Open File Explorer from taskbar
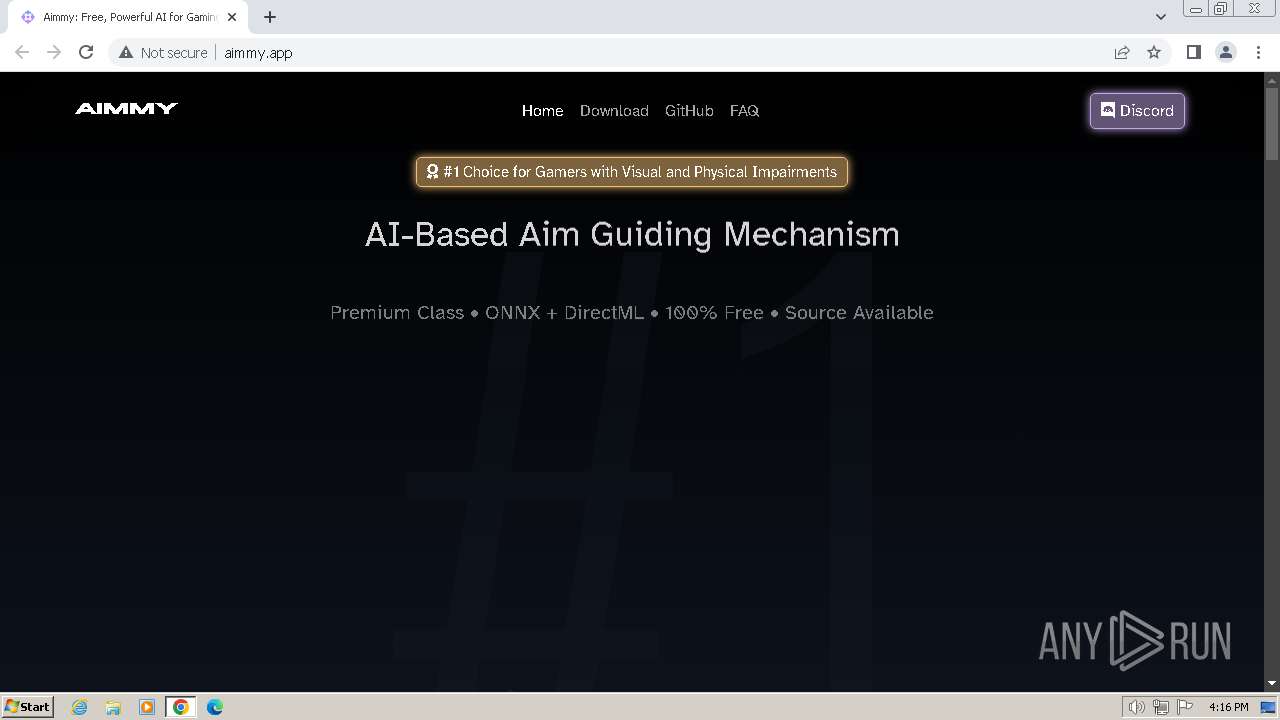 click(x=113, y=707)
